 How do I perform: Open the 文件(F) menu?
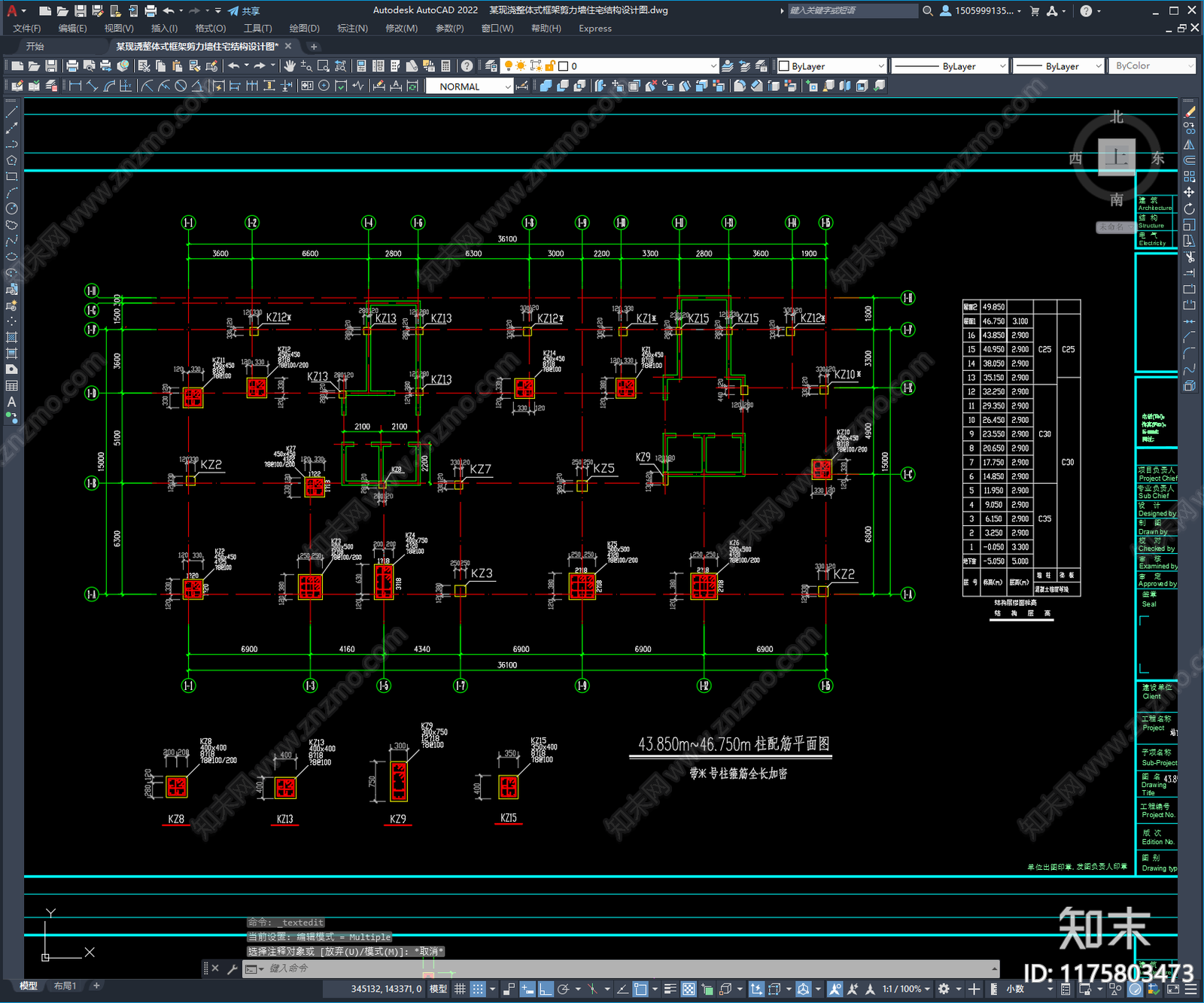[27, 29]
